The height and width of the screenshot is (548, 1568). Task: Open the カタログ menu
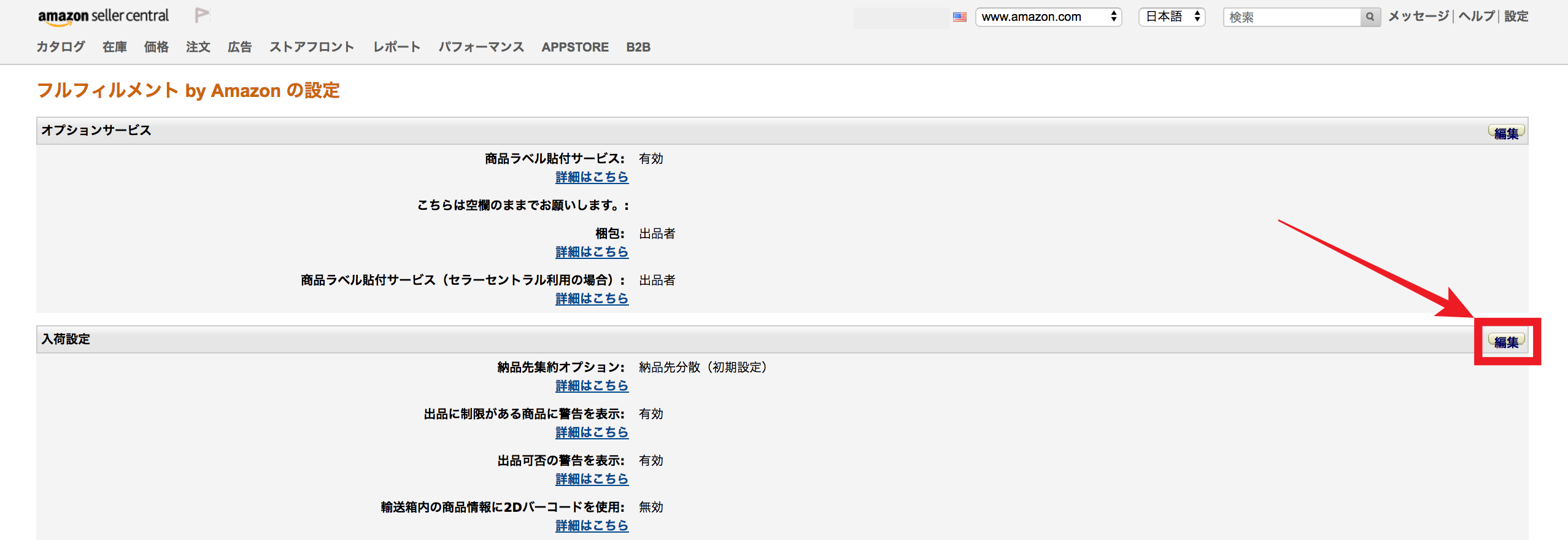click(60, 47)
